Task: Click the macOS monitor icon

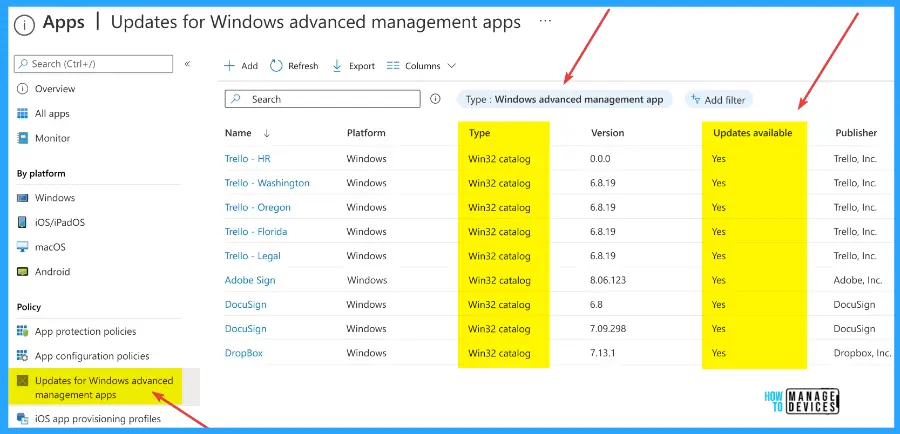Action: (22, 247)
